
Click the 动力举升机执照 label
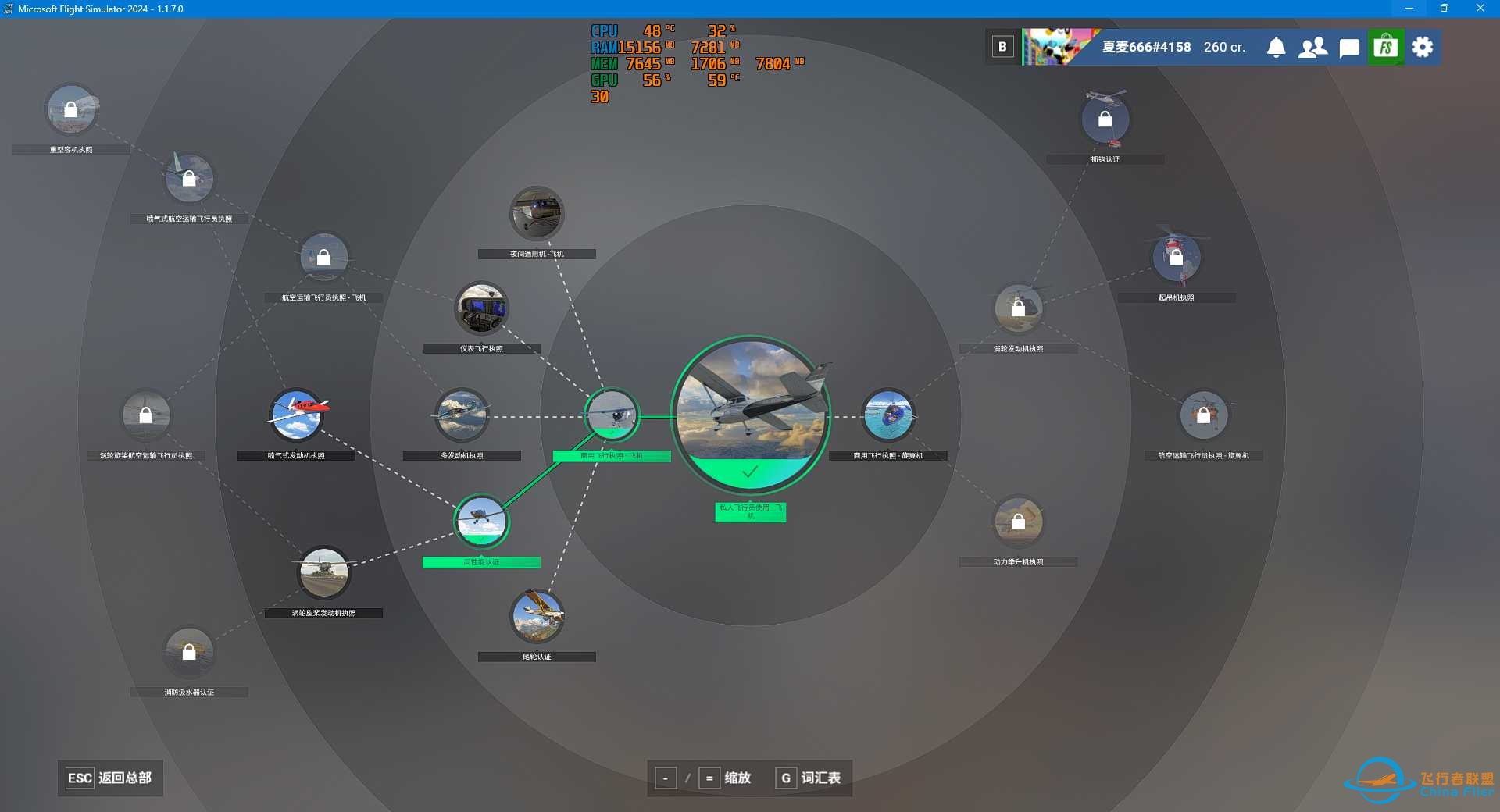pyautogui.click(x=1018, y=562)
